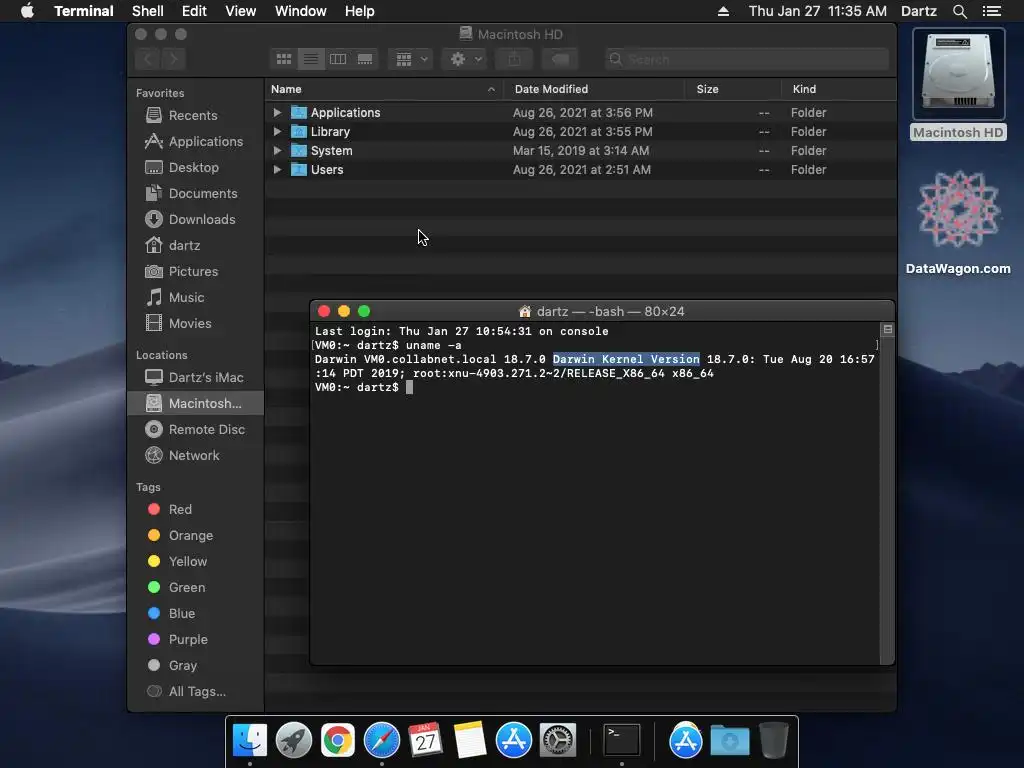Open Notification Center list icon
1024x768 pixels.
point(991,11)
